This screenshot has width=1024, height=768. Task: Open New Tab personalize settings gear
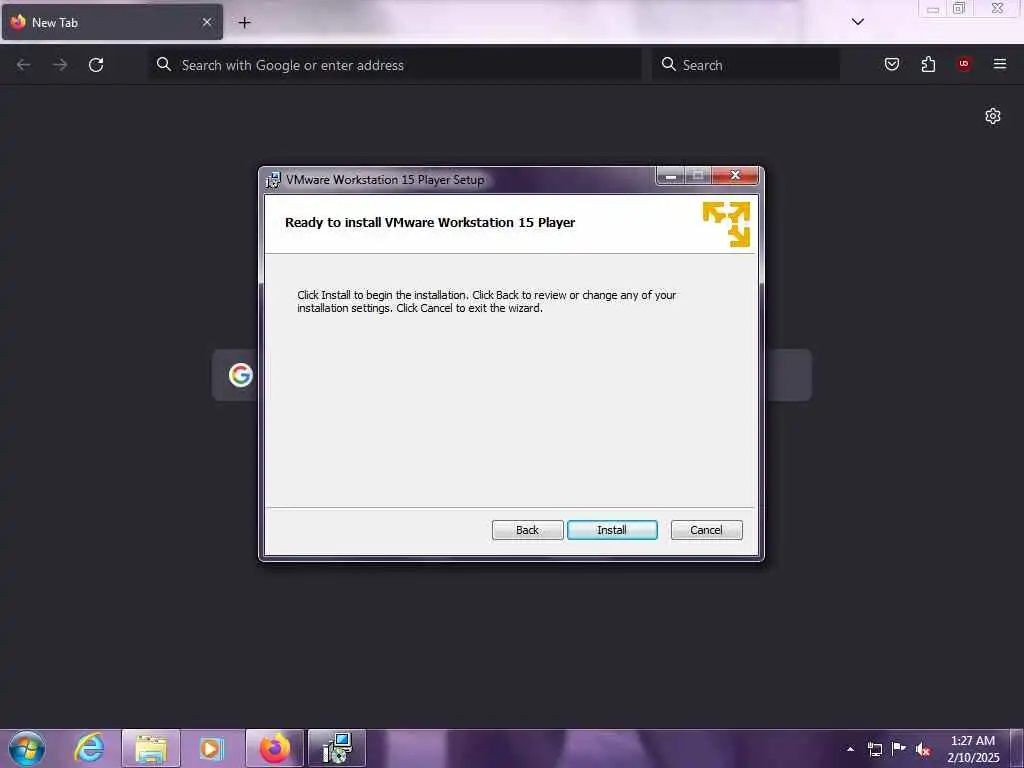pyautogui.click(x=993, y=116)
